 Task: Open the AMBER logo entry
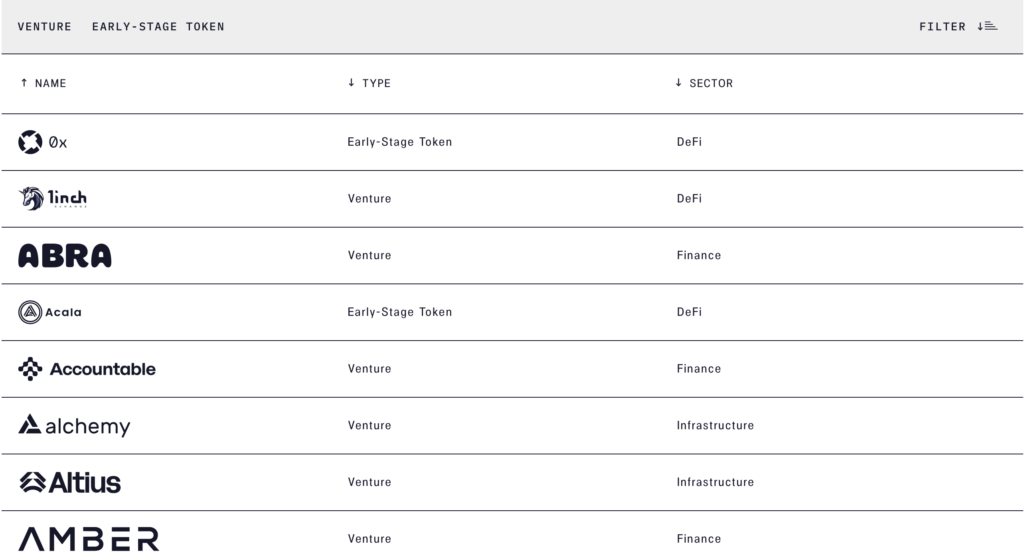(88, 539)
